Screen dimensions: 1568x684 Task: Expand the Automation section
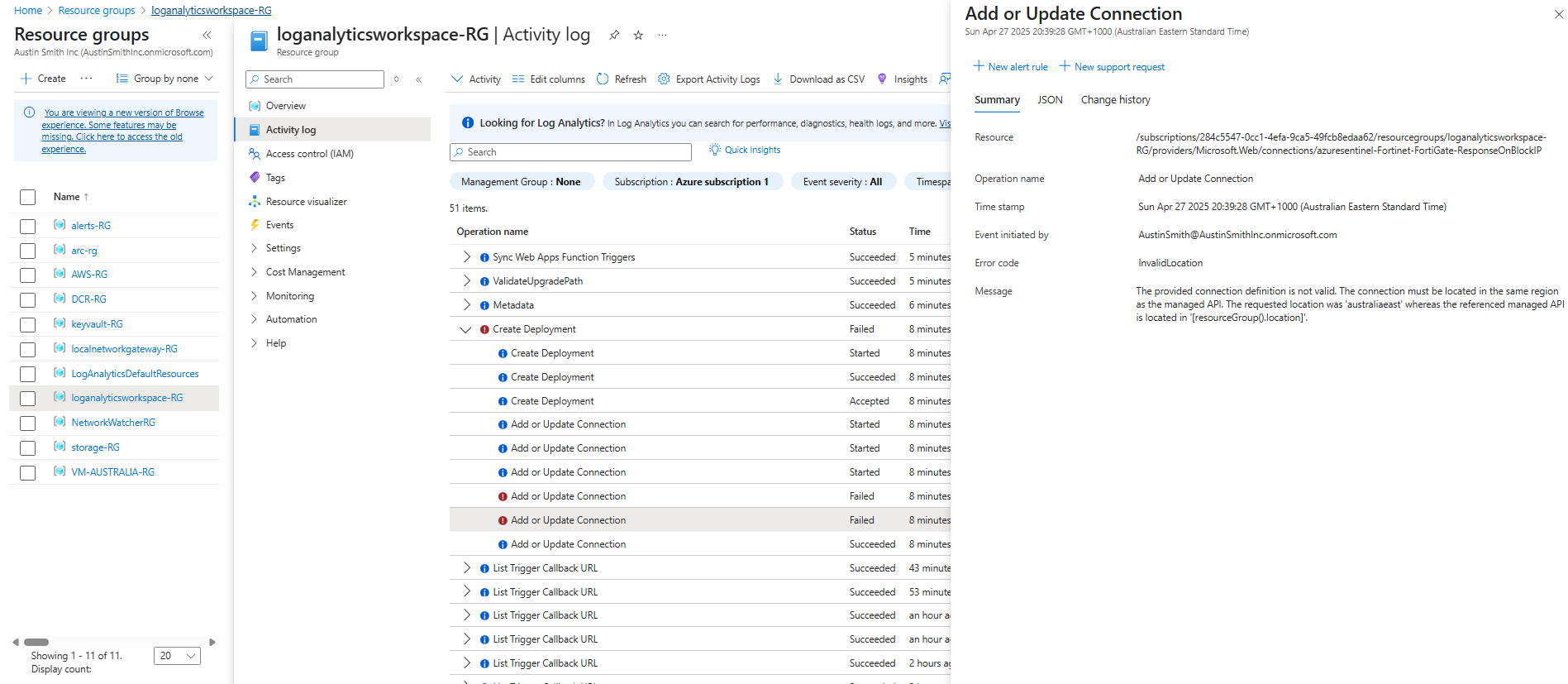pos(254,319)
